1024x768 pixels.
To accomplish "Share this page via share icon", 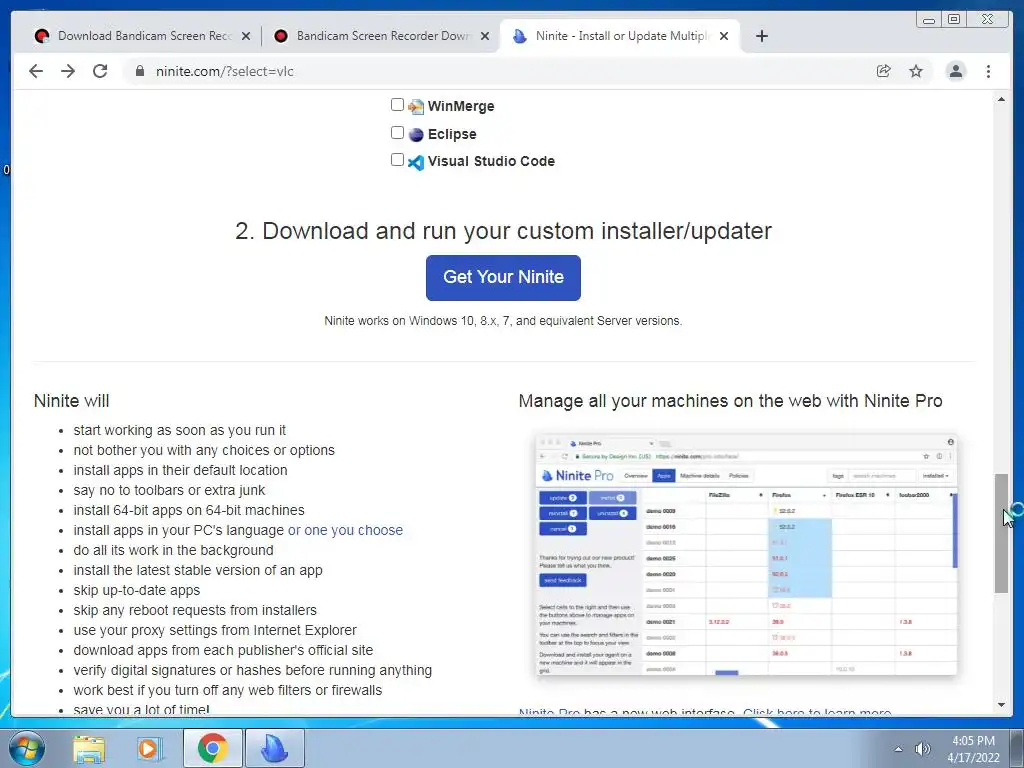I will 884,71.
